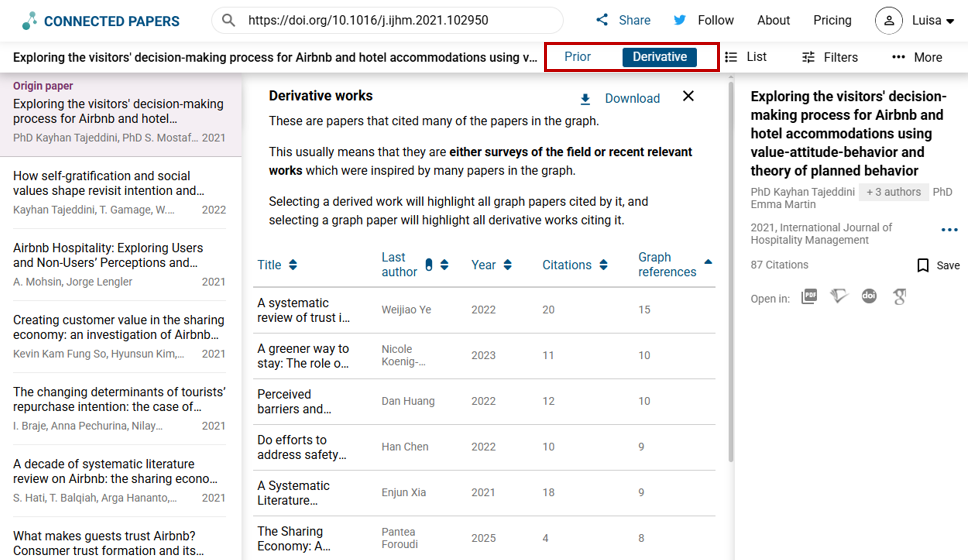Click the bookmark Save icon
This screenshot has width=970, height=560.
point(923,266)
